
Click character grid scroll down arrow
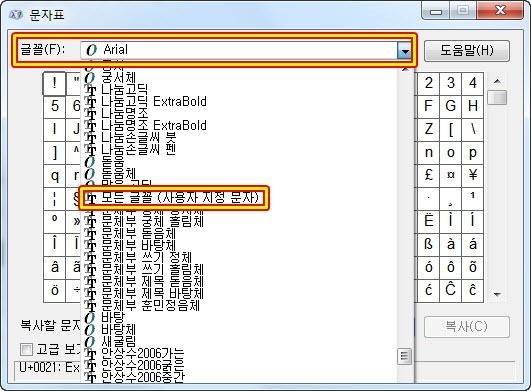coord(497,294)
